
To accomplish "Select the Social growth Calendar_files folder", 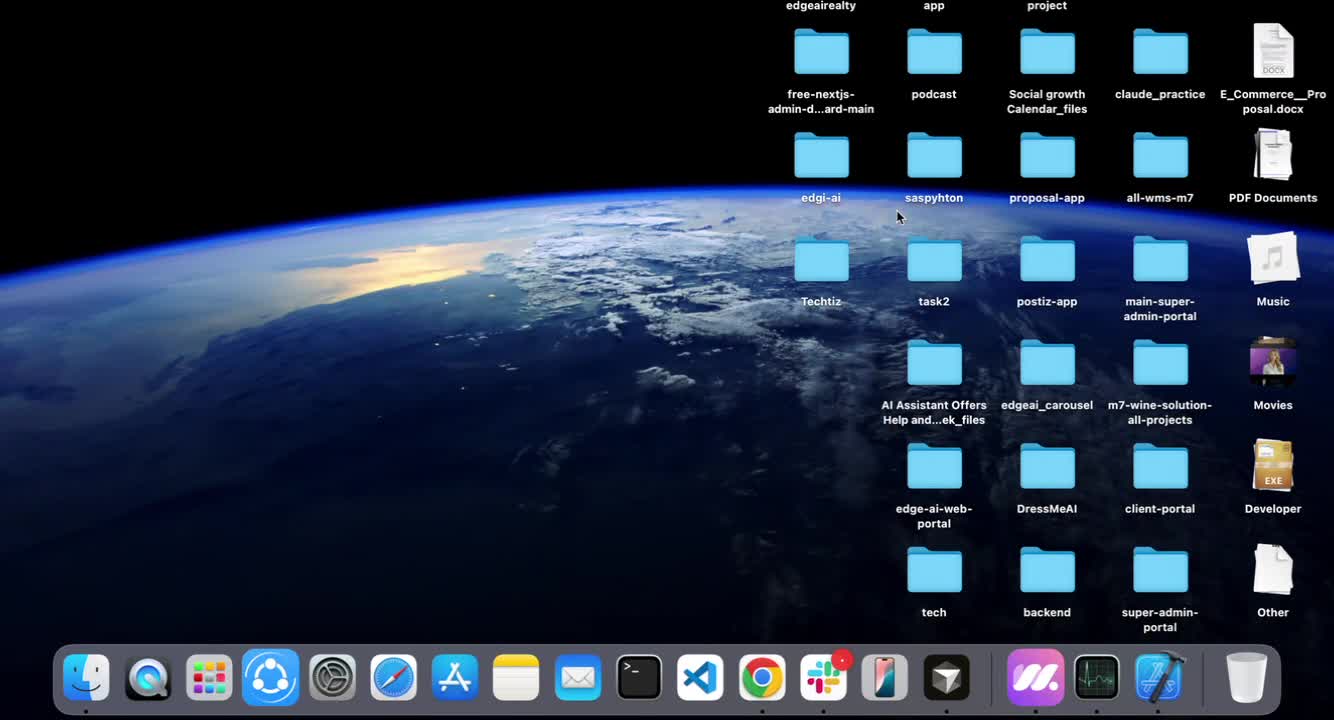I will pyautogui.click(x=1047, y=52).
